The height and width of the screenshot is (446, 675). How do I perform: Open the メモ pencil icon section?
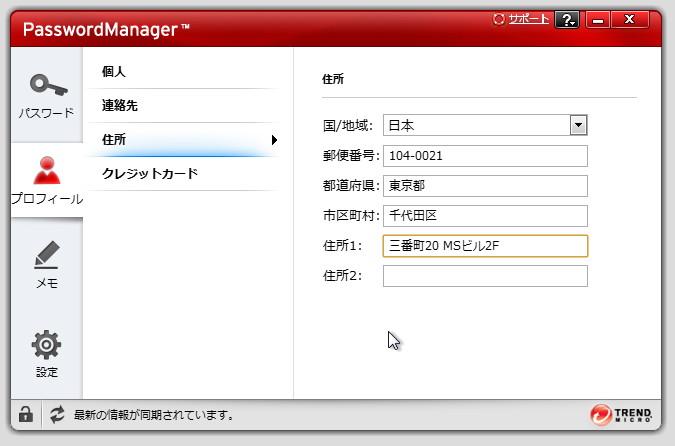[46, 264]
